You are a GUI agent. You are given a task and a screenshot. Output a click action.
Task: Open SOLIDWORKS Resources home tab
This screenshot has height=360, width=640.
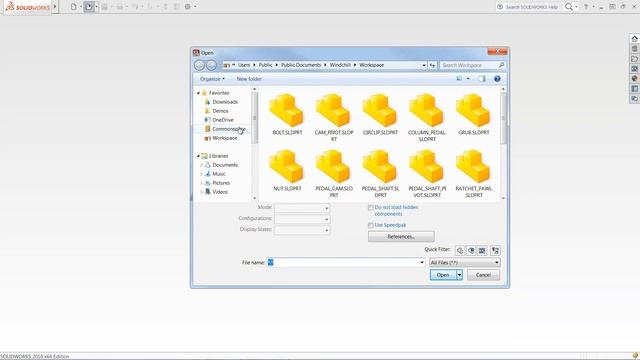click(x=634, y=39)
